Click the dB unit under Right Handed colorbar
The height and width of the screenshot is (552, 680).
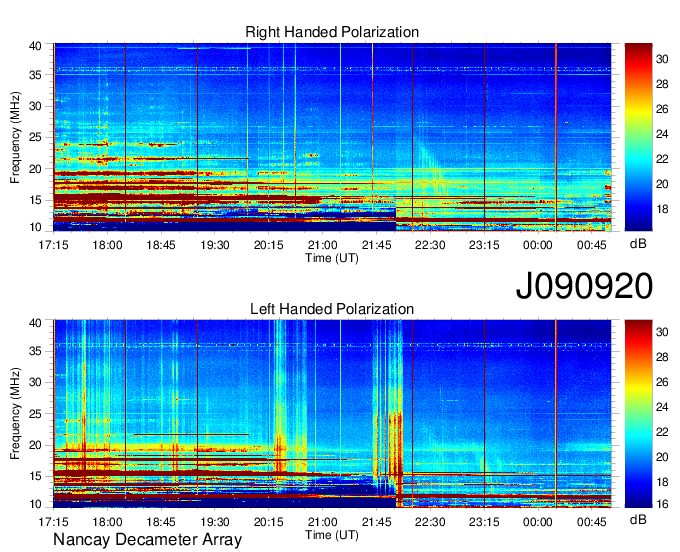(x=638, y=244)
